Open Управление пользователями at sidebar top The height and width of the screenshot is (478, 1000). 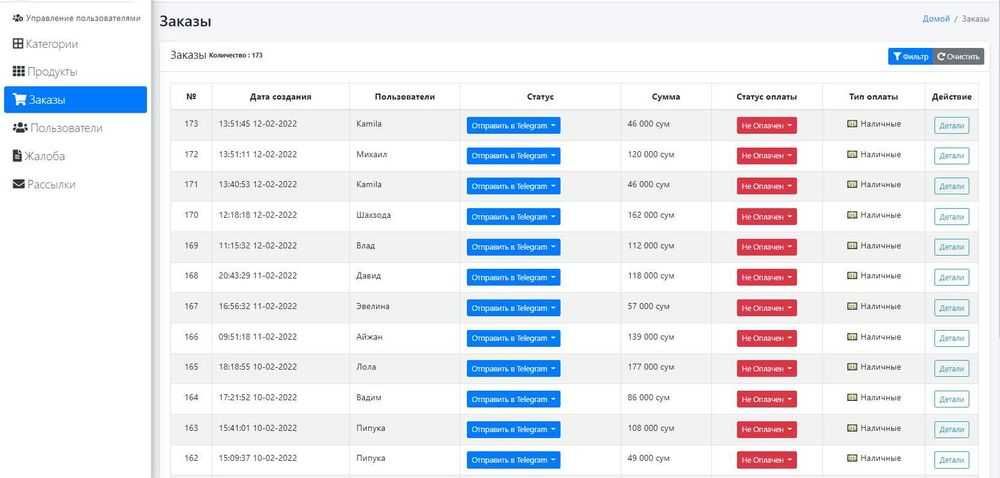click(x=77, y=18)
